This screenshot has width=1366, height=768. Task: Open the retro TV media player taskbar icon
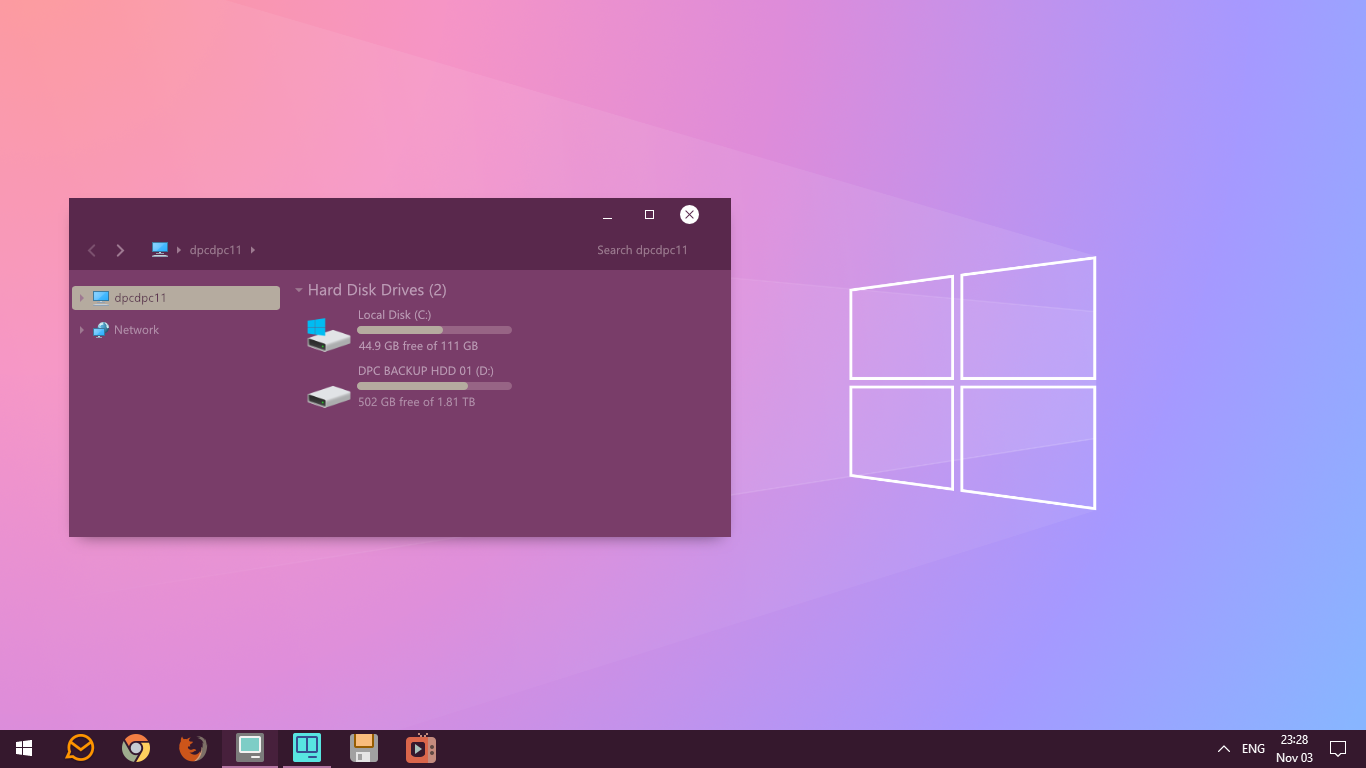point(421,748)
